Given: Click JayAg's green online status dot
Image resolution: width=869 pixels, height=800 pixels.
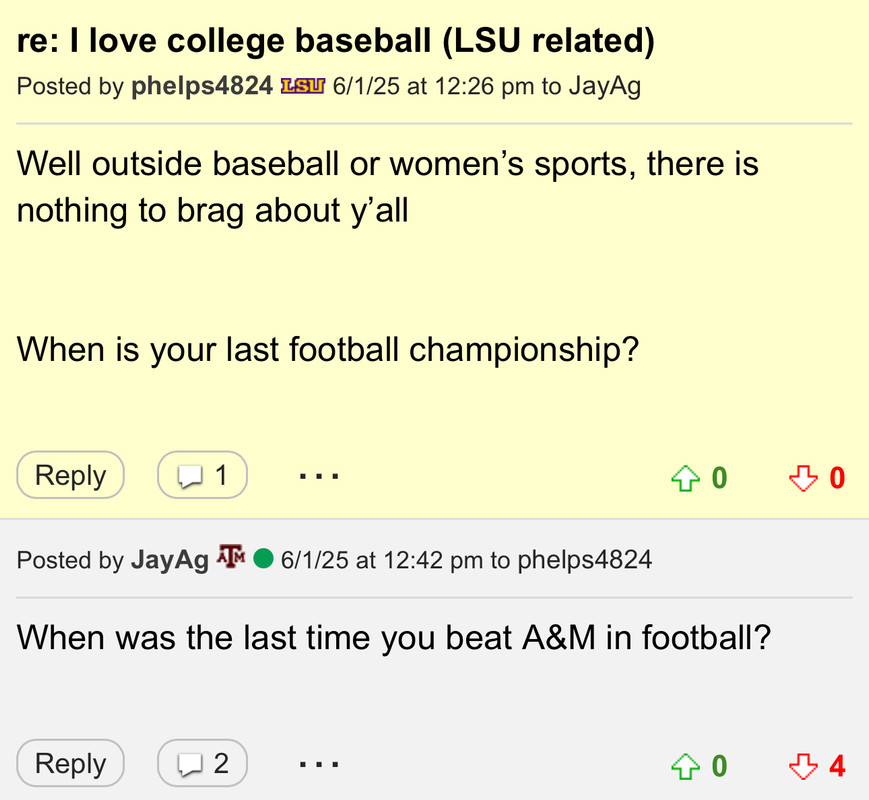Looking at the screenshot, I should 263,558.
